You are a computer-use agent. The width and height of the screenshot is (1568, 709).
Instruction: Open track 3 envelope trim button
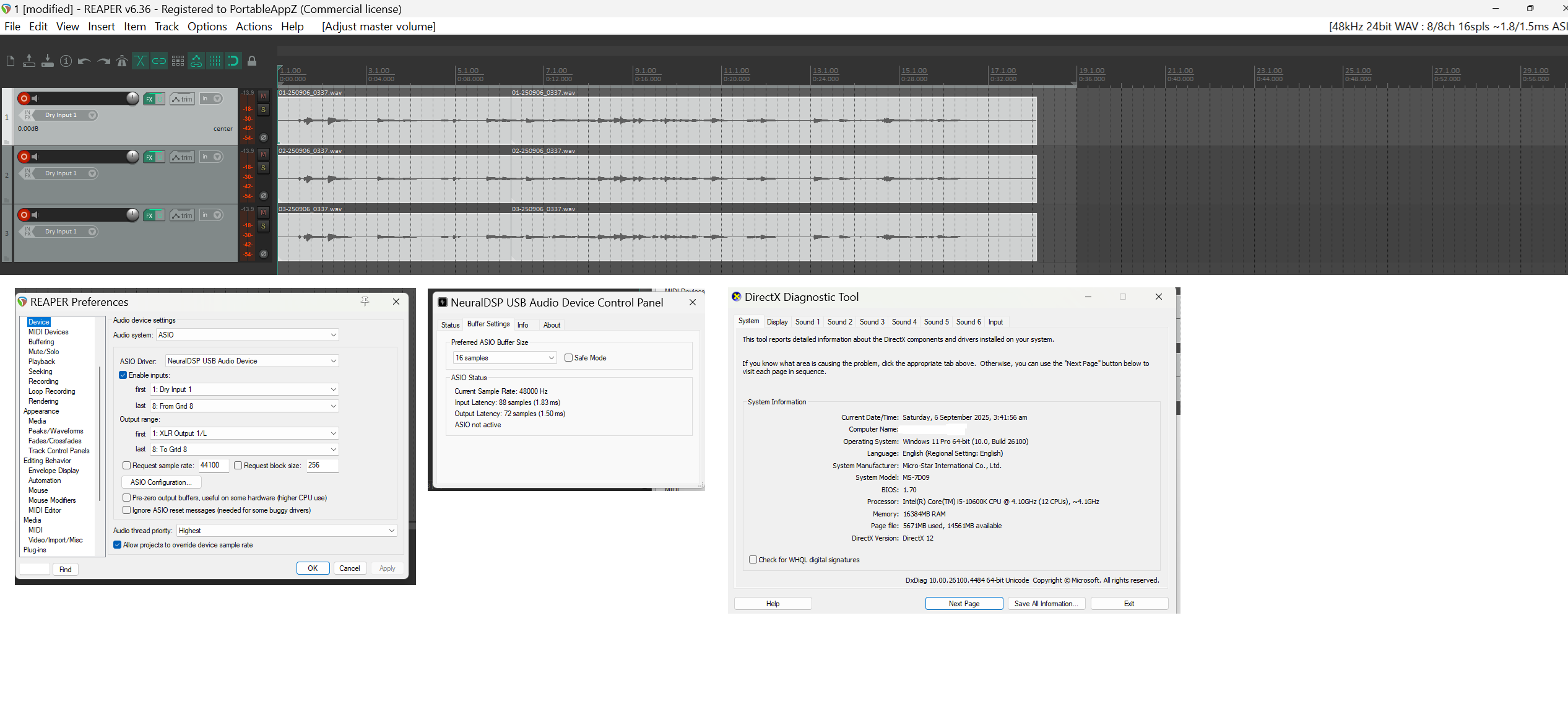[x=182, y=215]
